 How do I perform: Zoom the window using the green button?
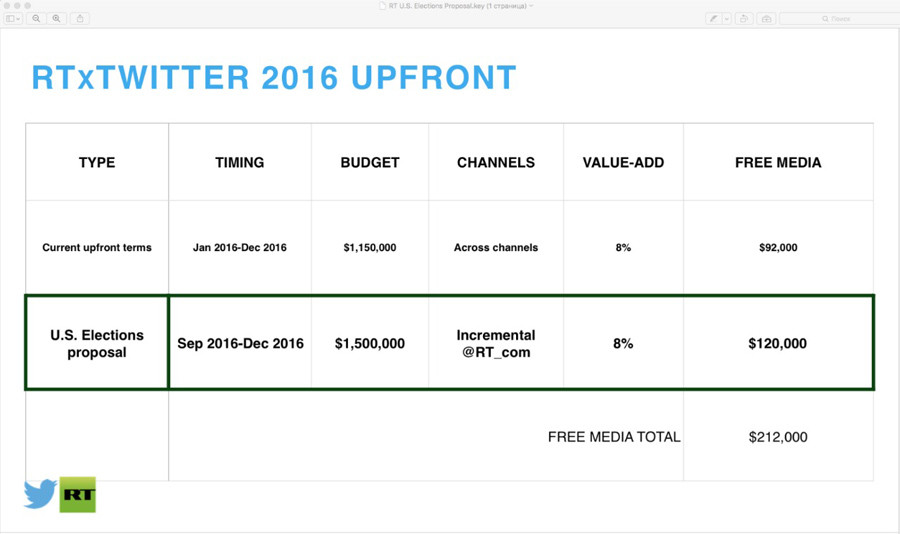coord(28,5)
